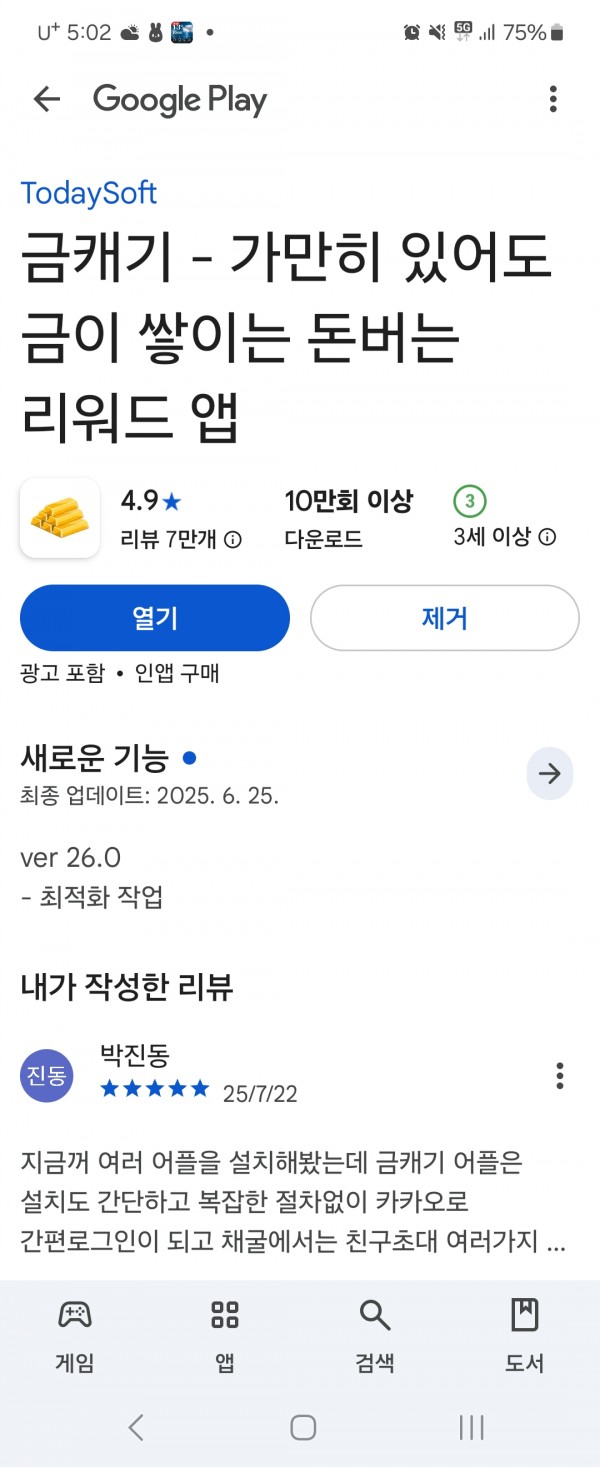Switch to the 앱 tab

coord(225,1336)
